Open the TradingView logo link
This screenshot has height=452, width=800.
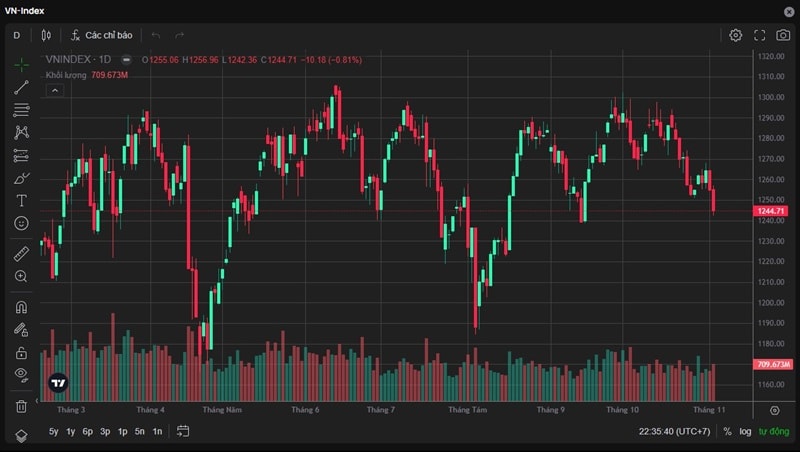click(x=58, y=383)
